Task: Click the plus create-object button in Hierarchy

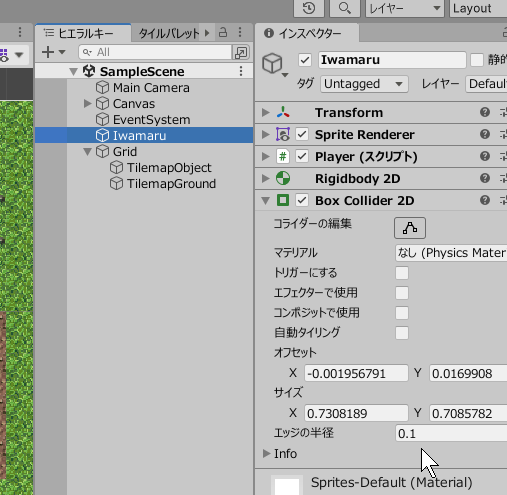Action: point(48,52)
